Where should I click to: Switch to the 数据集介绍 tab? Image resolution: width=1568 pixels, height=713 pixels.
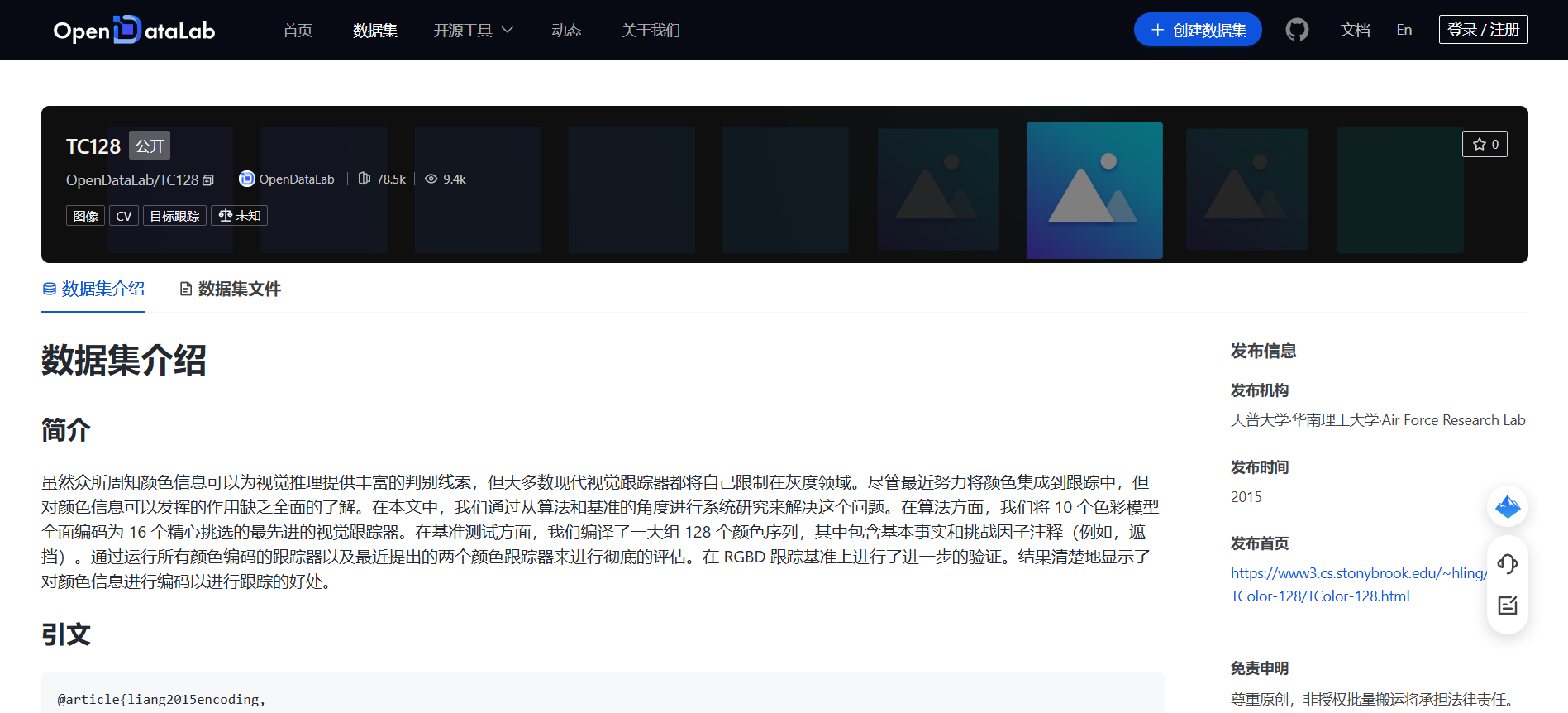coord(93,289)
